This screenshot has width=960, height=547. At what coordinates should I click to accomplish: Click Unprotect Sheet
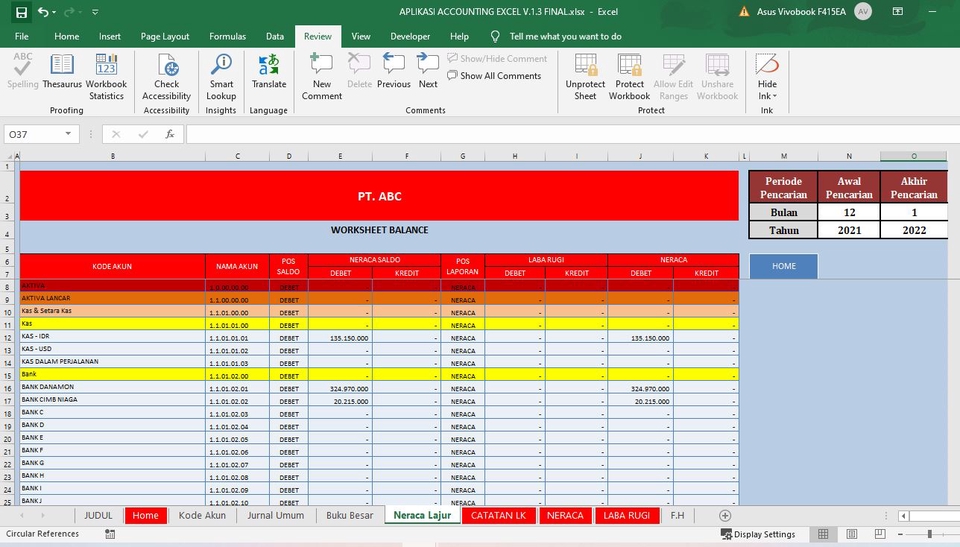(x=585, y=77)
